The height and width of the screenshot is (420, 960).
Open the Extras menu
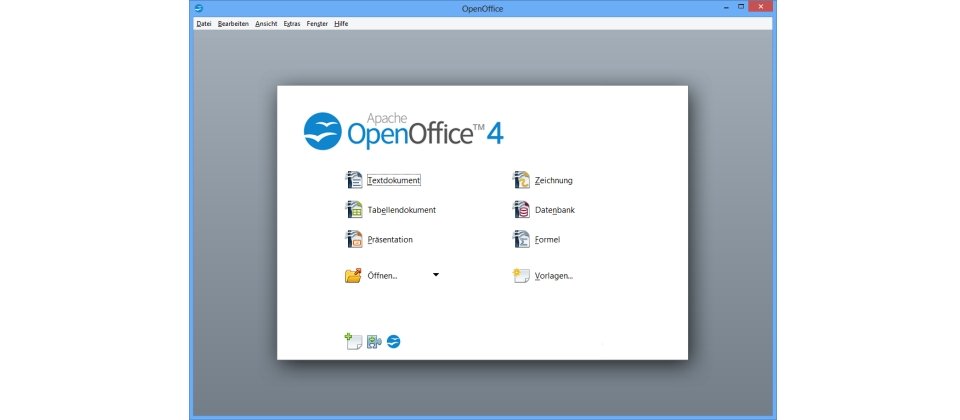click(292, 23)
